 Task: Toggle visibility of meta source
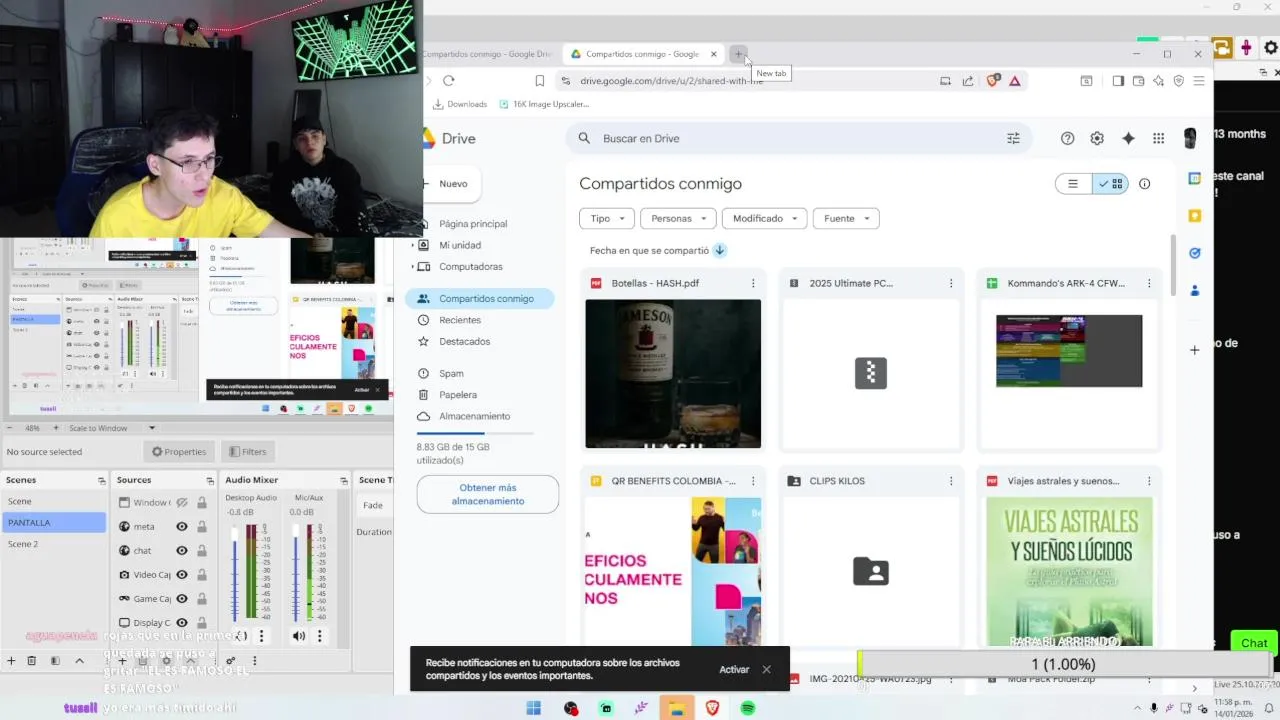pyautogui.click(x=182, y=527)
